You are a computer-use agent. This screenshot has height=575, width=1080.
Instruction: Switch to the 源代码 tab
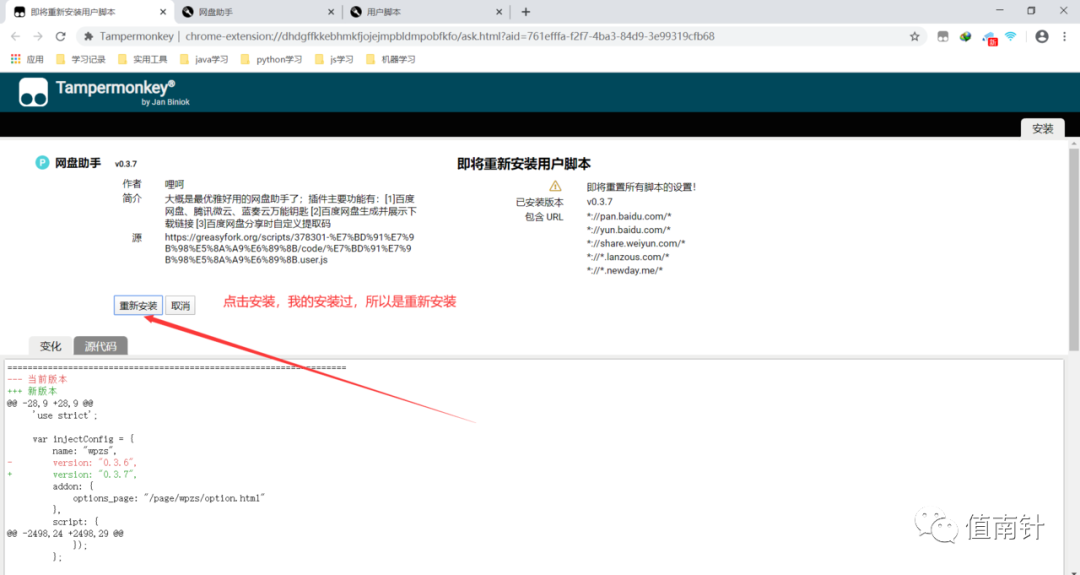[101, 346]
